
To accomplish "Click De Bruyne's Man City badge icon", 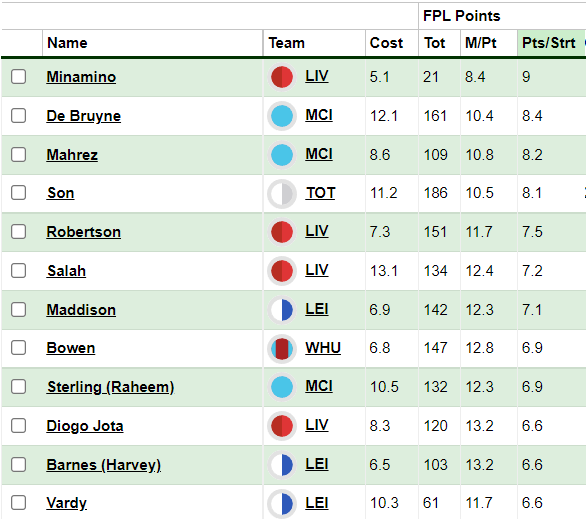I will [x=282, y=116].
